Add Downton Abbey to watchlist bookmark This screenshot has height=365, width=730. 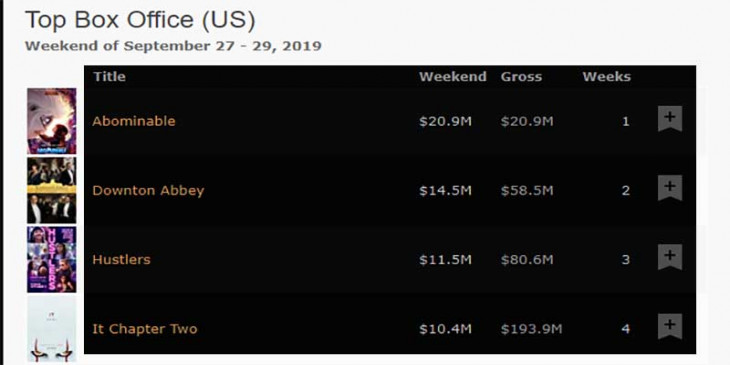coord(669,188)
